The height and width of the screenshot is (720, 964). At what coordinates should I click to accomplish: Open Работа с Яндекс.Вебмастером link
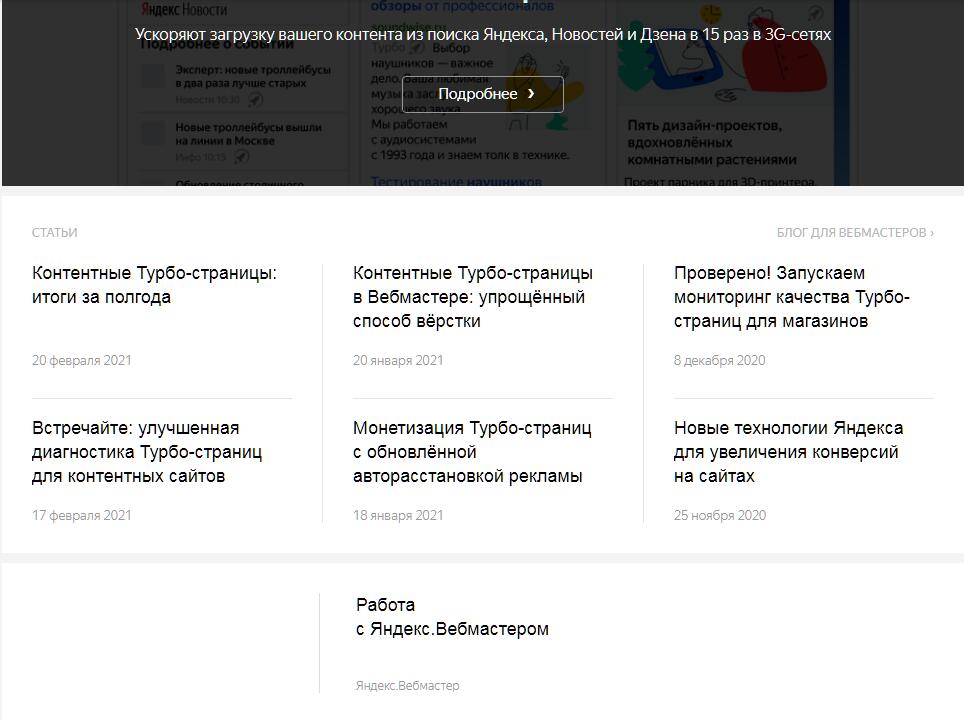point(452,617)
